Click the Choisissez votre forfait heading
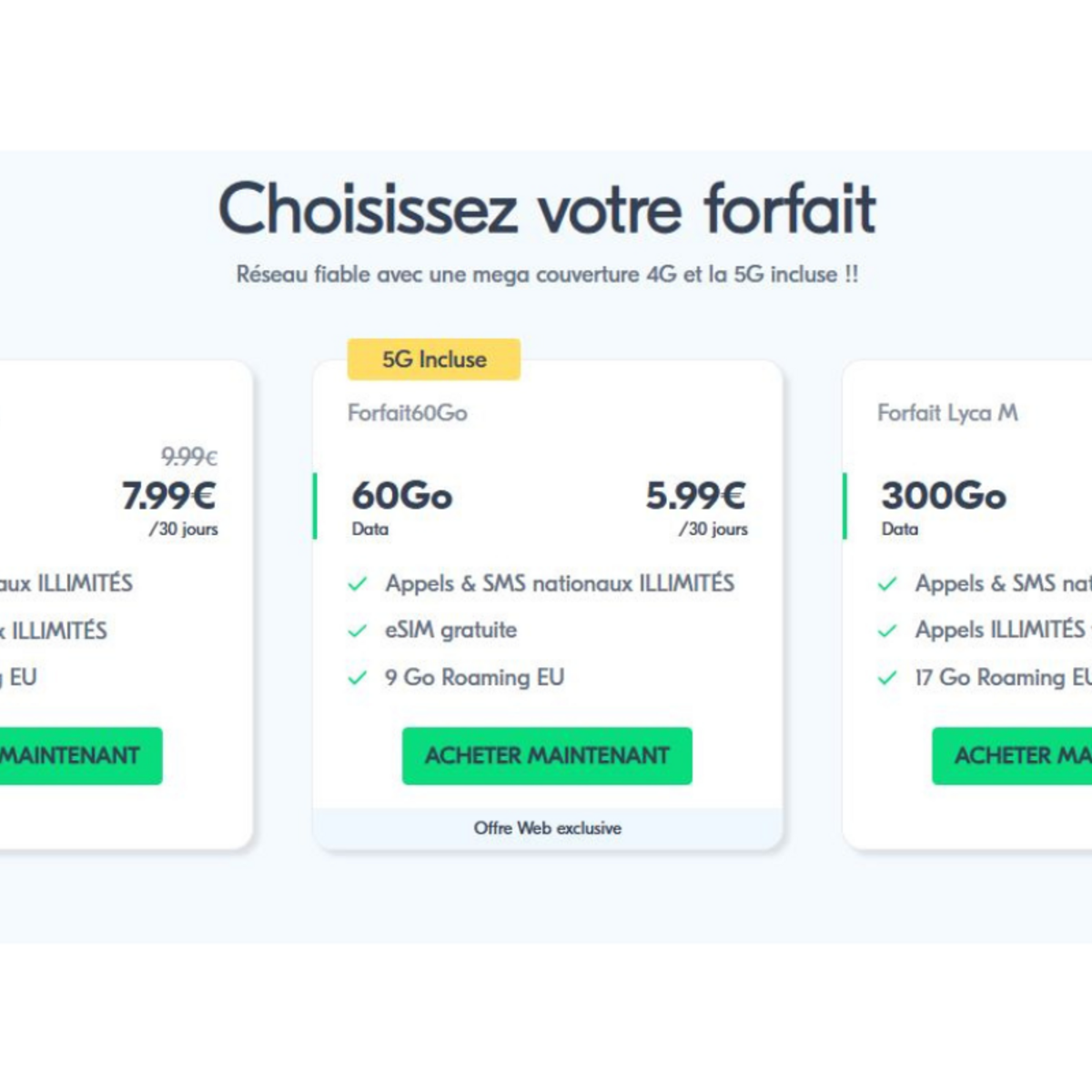The height and width of the screenshot is (1092, 1092). [x=547, y=208]
